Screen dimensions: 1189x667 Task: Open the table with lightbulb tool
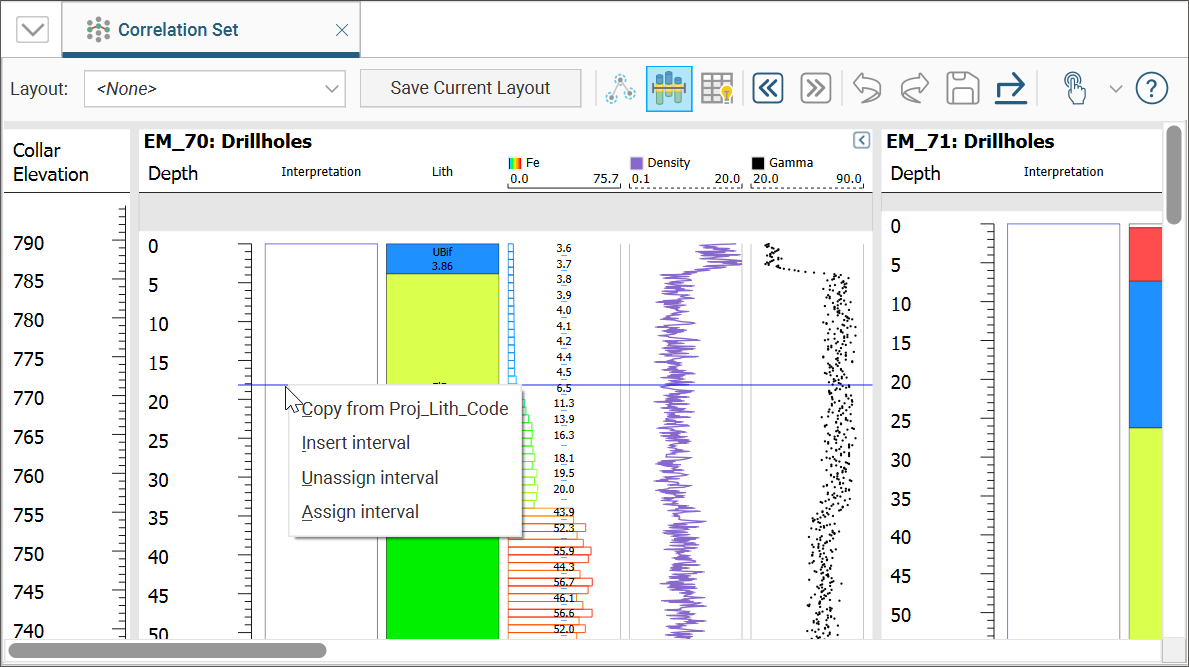pos(717,89)
